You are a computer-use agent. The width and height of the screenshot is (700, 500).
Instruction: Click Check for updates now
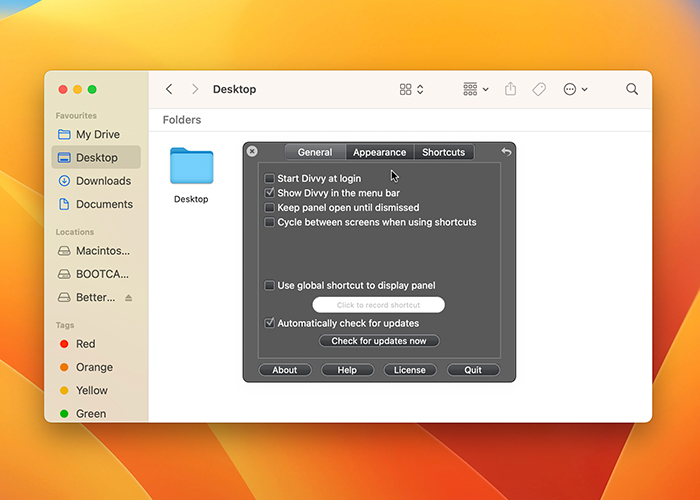coord(379,341)
